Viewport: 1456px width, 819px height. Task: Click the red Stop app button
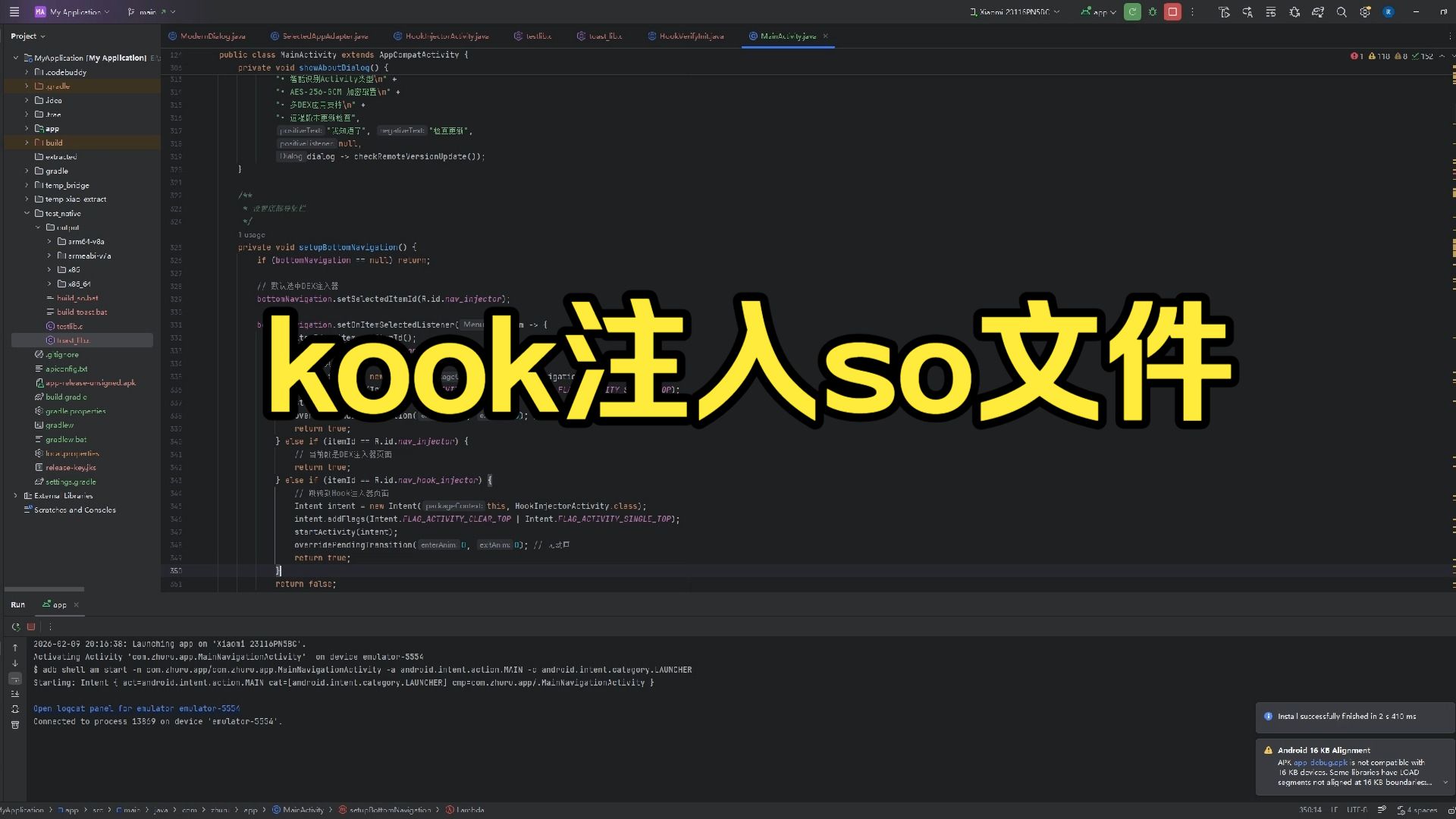pyautogui.click(x=1172, y=12)
